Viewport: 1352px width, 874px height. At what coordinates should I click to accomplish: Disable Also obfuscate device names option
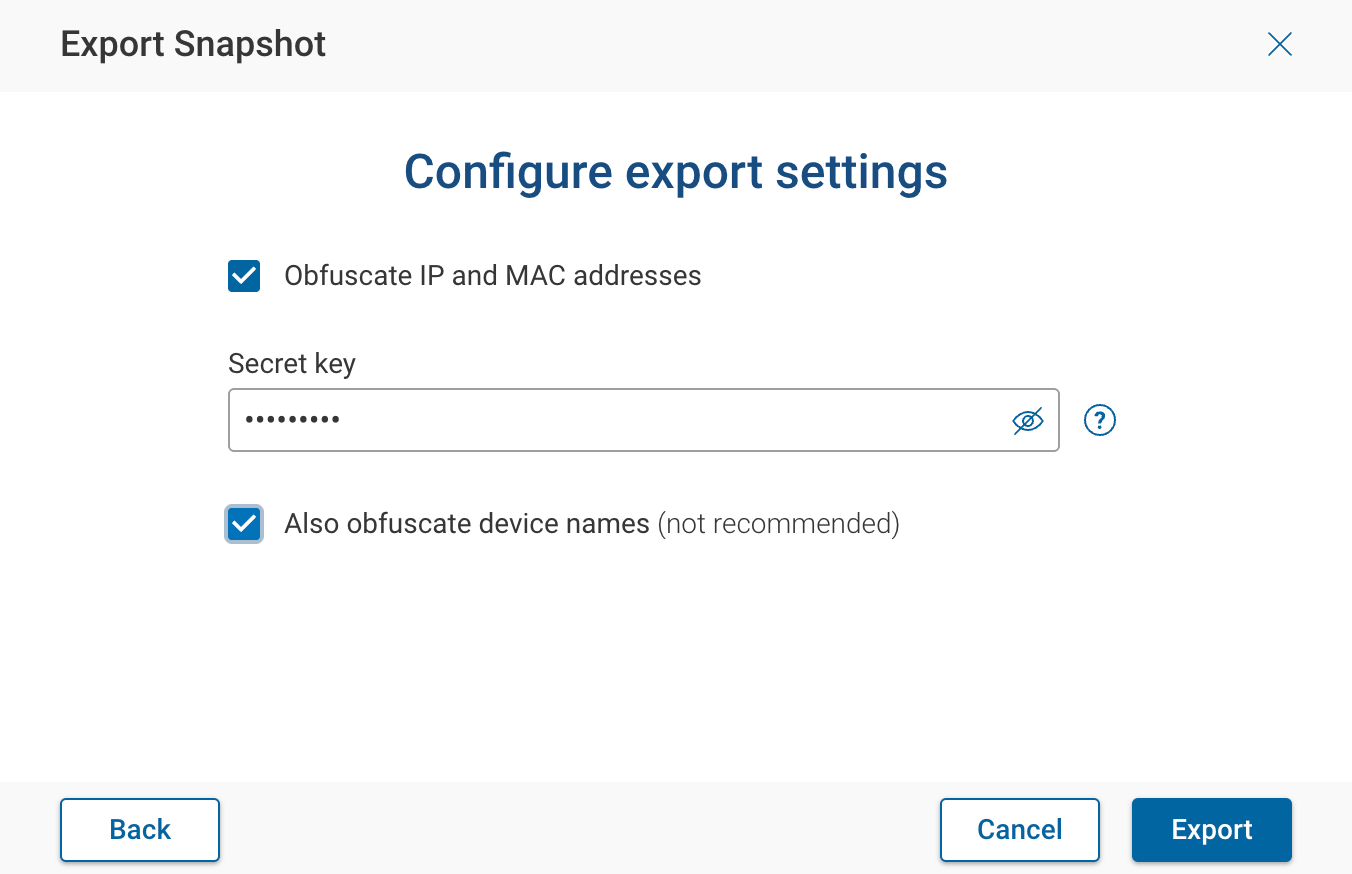[x=243, y=523]
